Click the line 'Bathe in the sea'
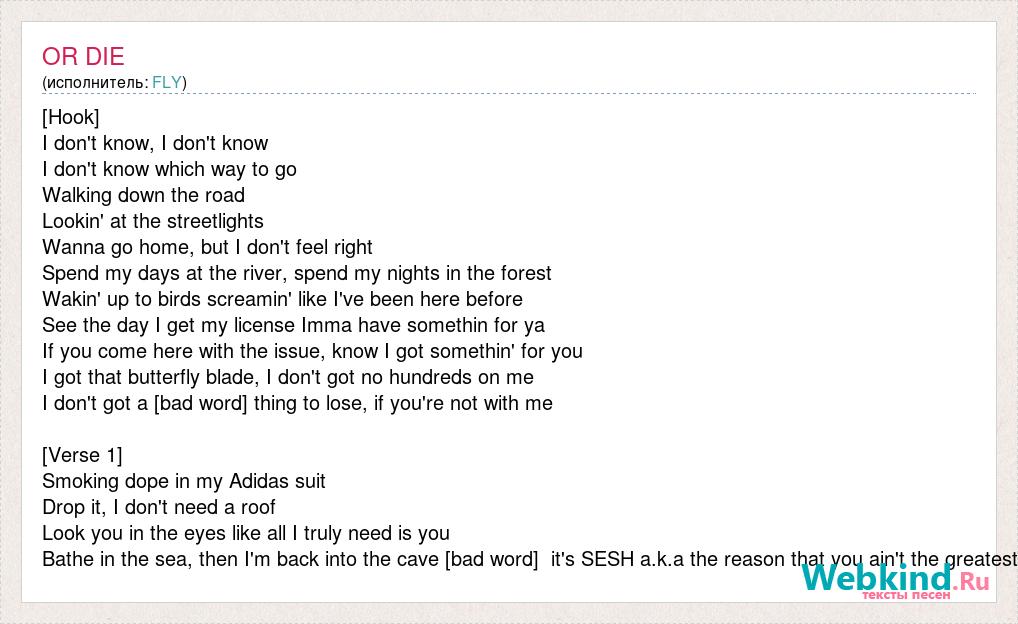 (x=529, y=559)
